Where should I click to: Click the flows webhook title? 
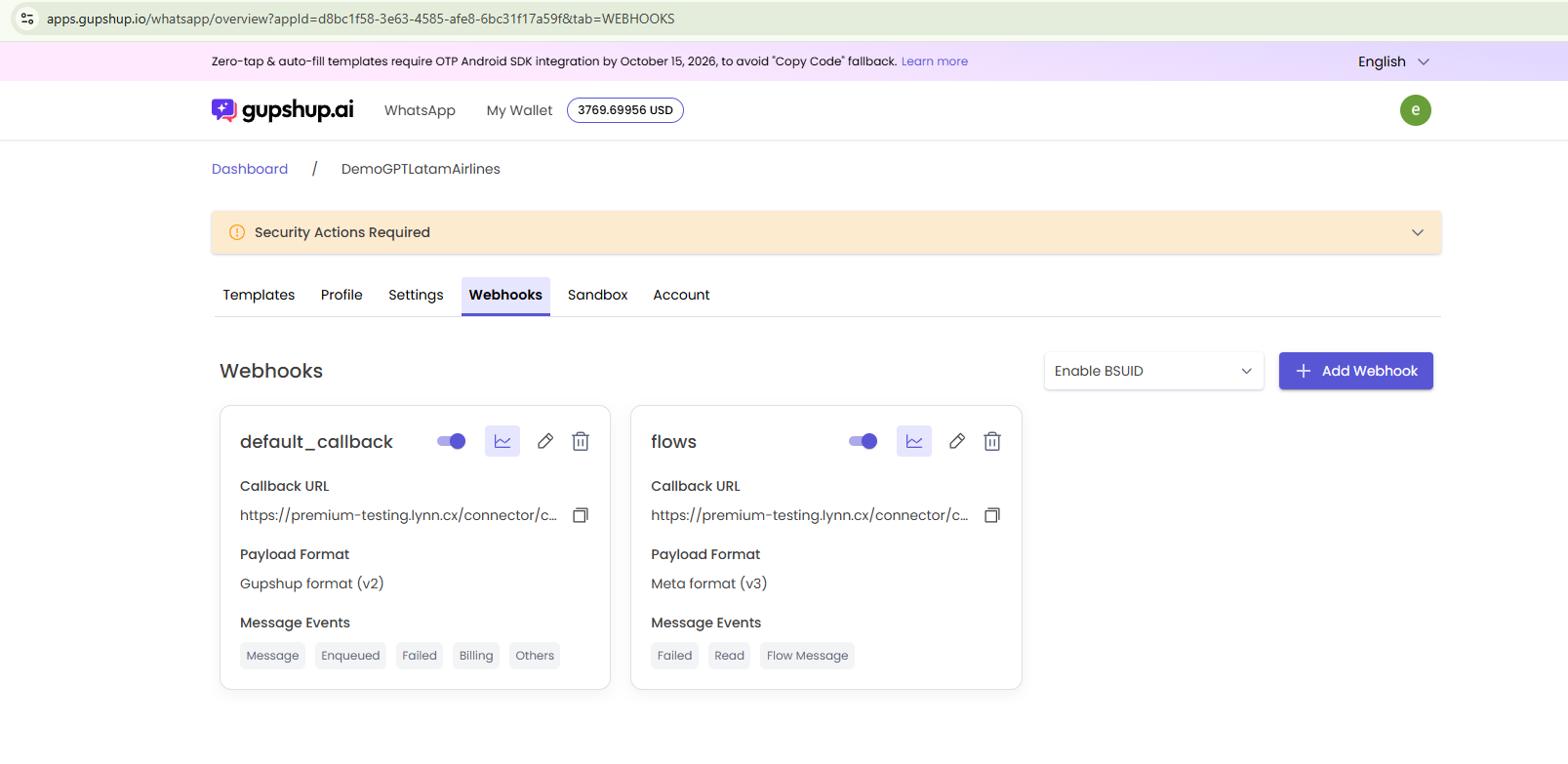pos(674,442)
